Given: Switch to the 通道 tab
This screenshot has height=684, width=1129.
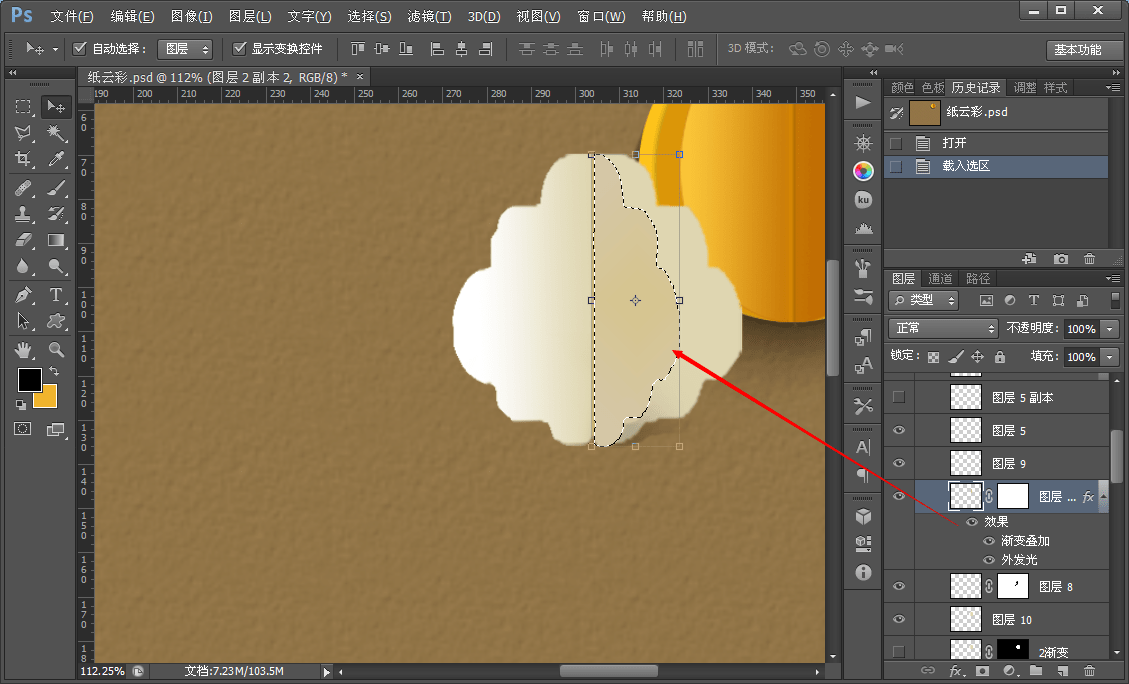Looking at the screenshot, I should [x=940, y=279].
